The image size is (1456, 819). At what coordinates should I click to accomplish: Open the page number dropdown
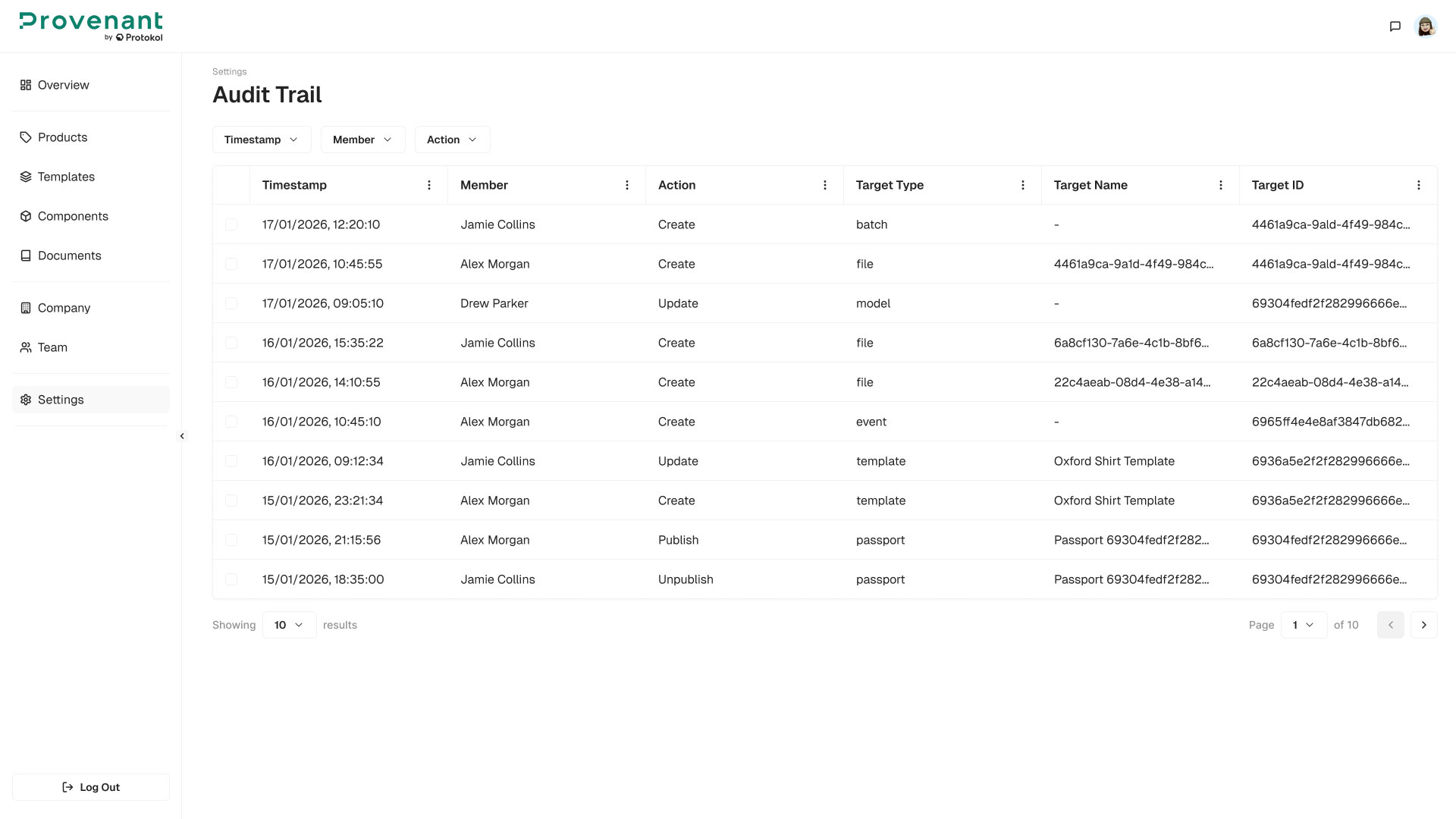[1304, 625]
